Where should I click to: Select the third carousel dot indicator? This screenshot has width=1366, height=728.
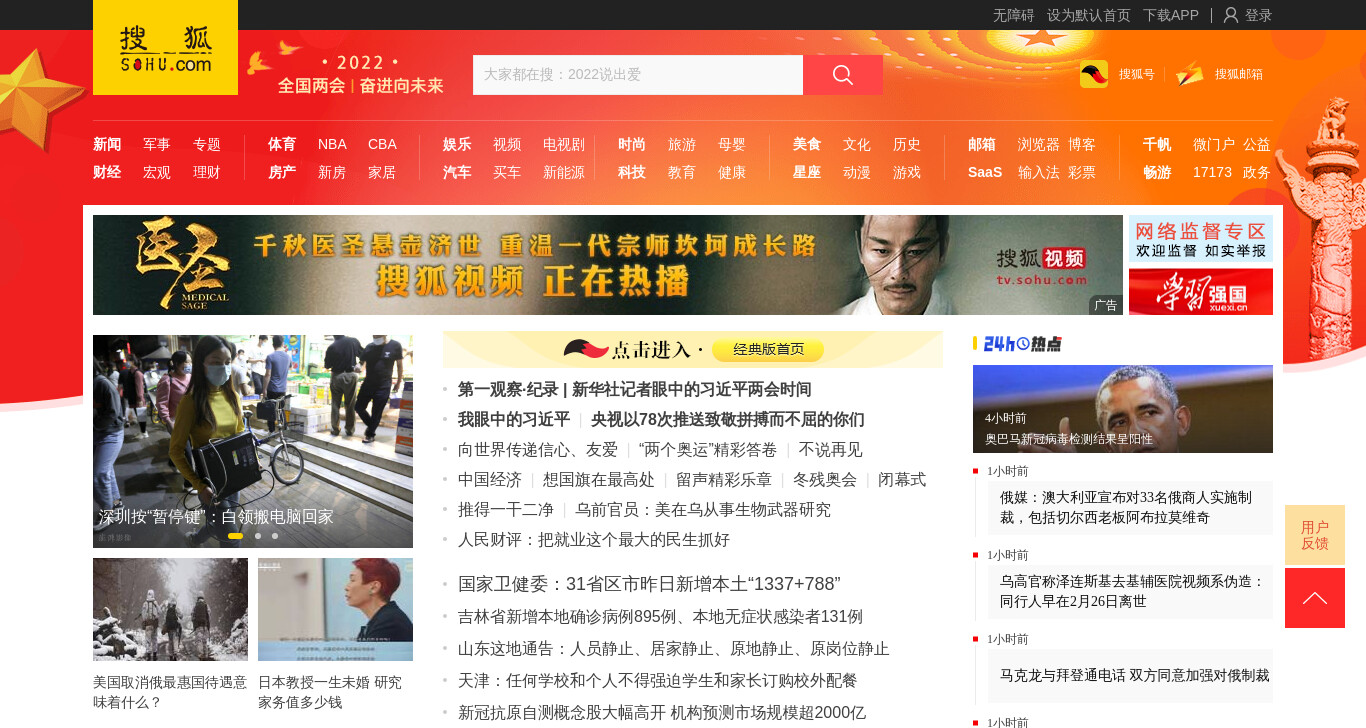pyautogui.click(x=275, y=536)
